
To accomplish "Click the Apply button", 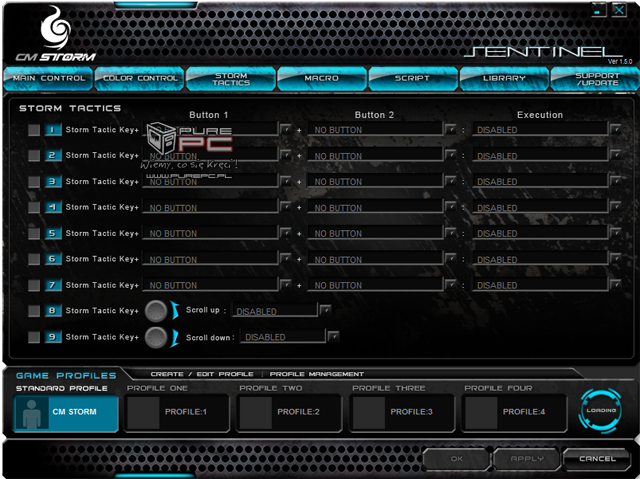I will (527, 459).
